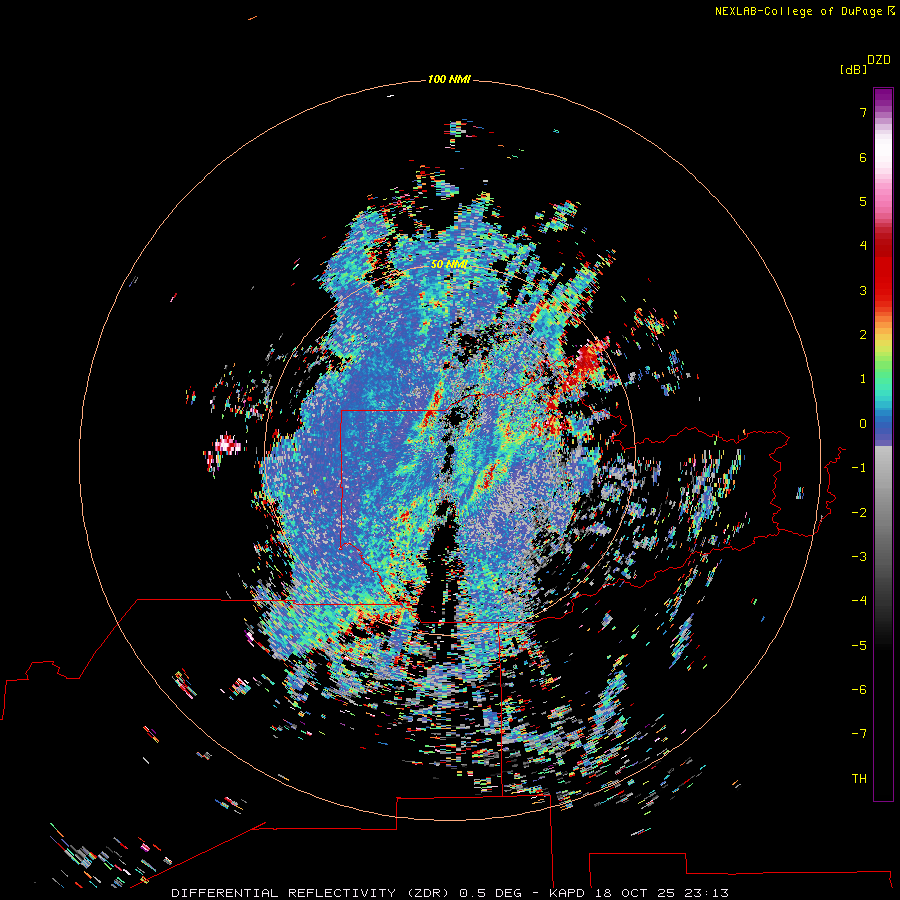Screen dimensions: 900x900
Task: Pick the -1 tick label on the scale
Action: coord(859,468)
